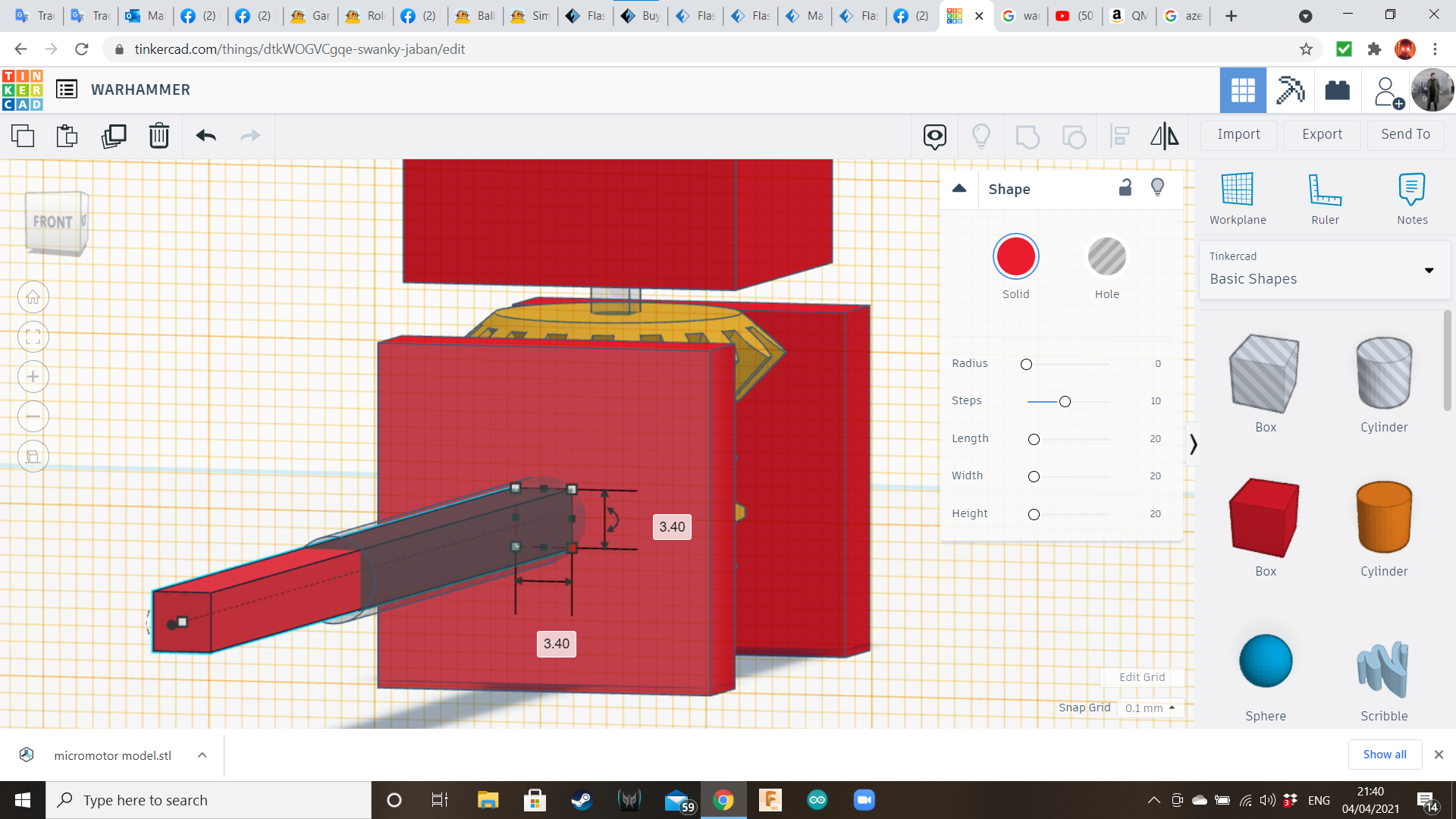Pick the blue Sphere shape thumbnail

pyautogui.click(x=1265, y=661)
